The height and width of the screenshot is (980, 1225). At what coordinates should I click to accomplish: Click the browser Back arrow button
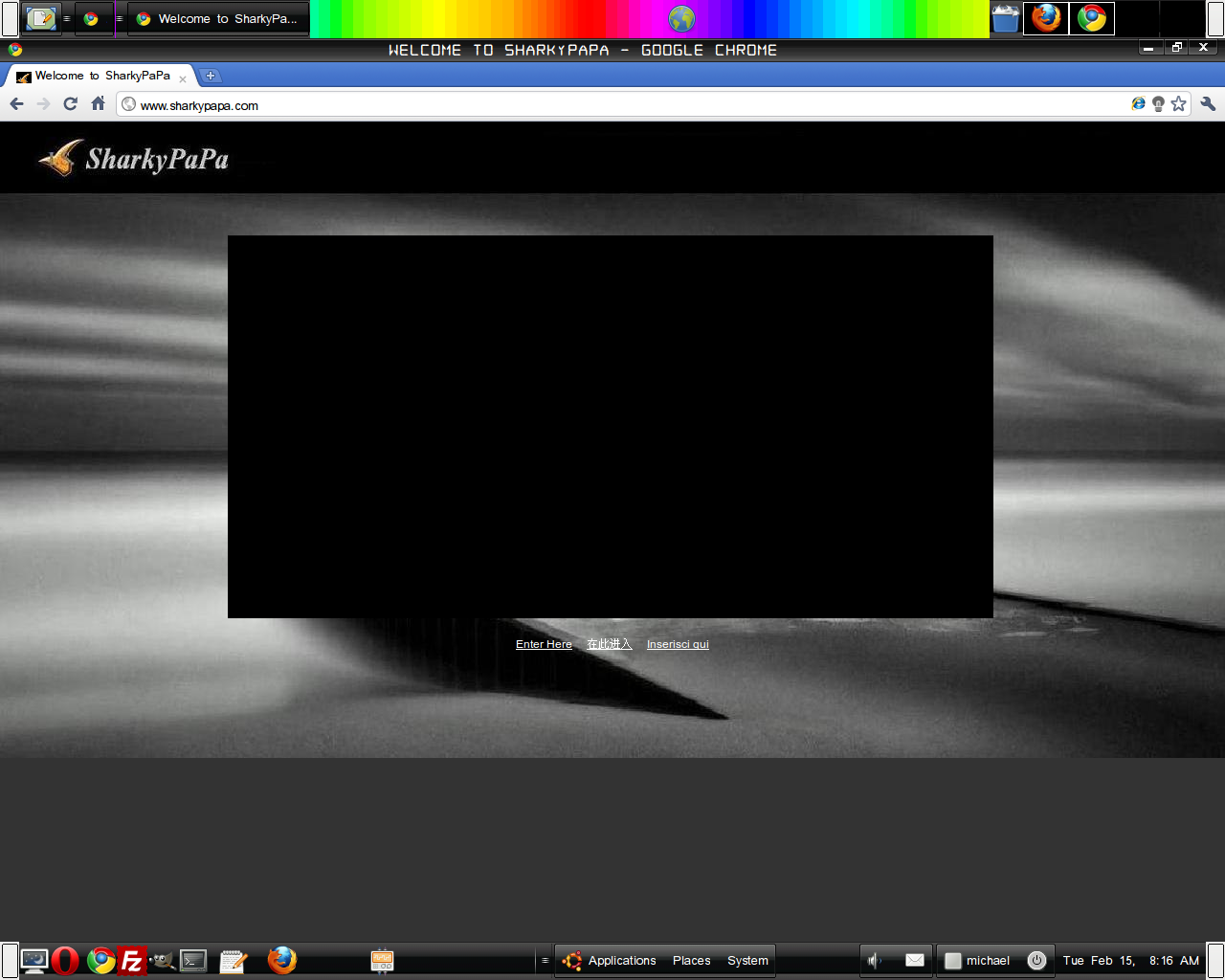click(x=16, y=104)
